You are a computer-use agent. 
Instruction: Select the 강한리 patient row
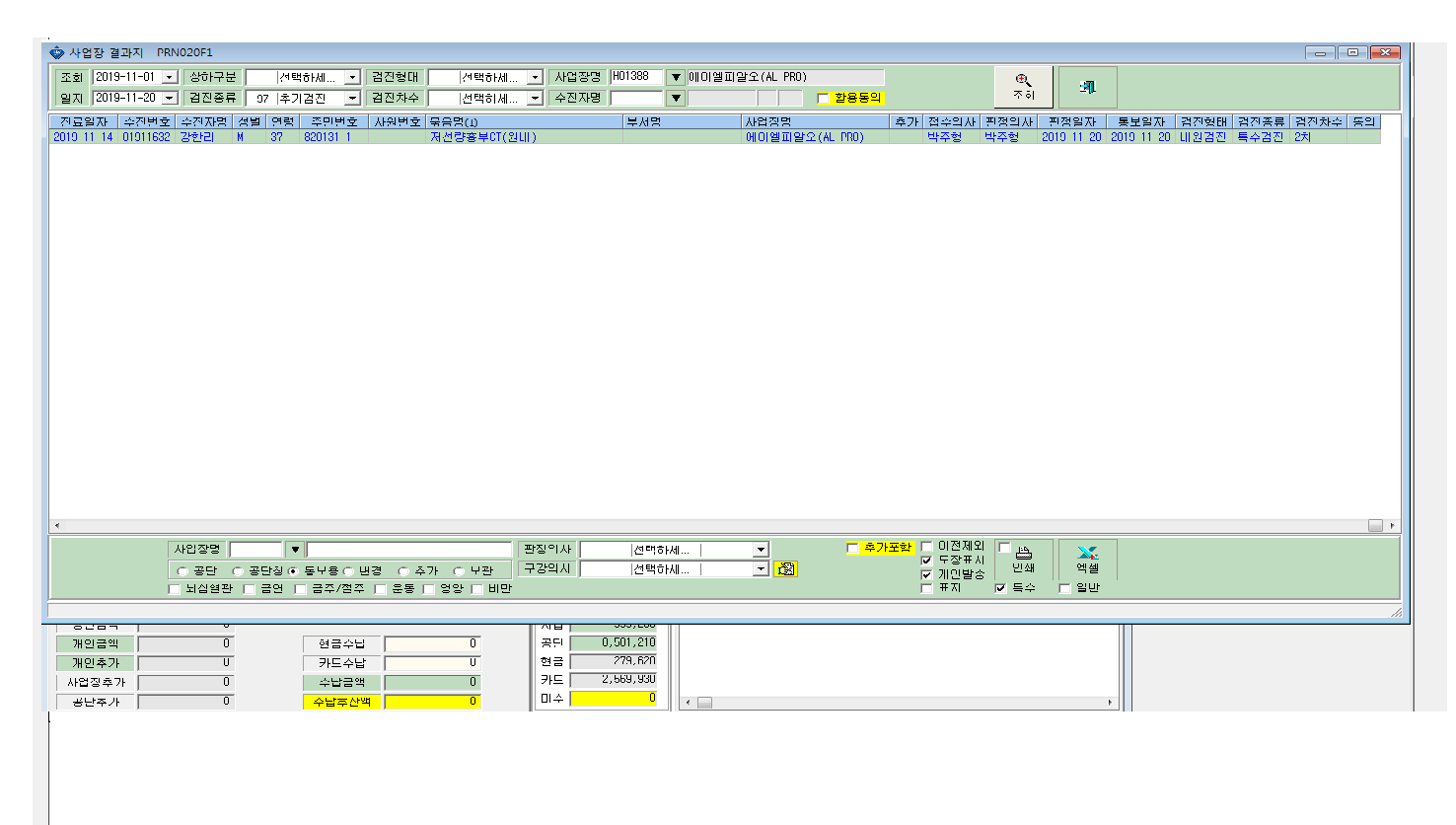click(x=715, y=137)
